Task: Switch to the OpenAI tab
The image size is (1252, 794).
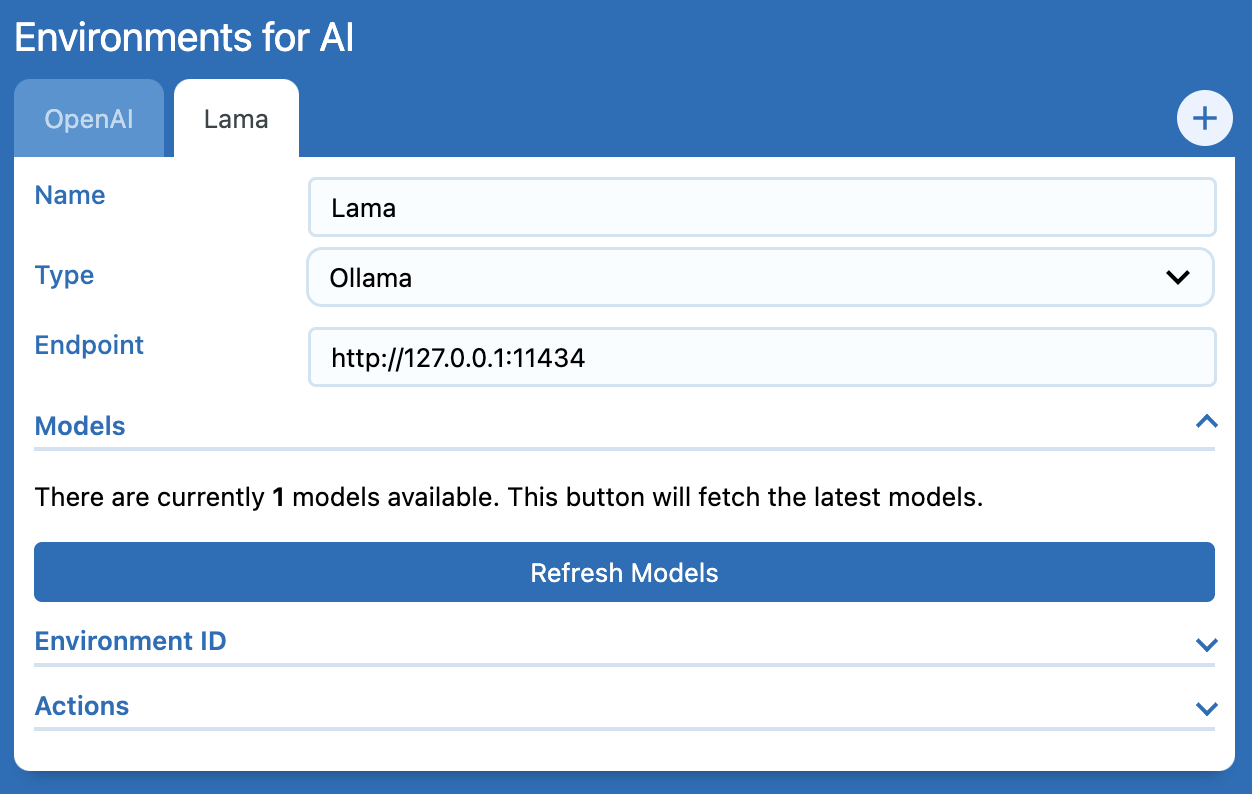Action: click(x=89, y=118)
